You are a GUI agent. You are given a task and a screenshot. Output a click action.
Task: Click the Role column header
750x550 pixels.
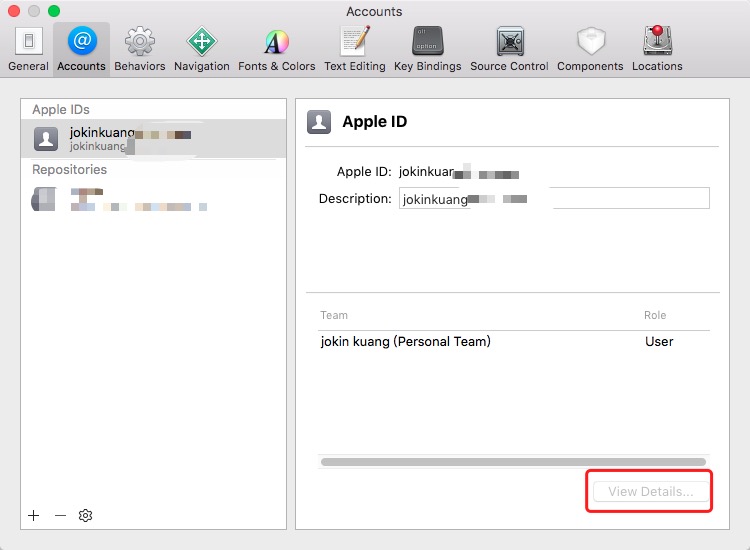pyautogui.click(x=655, y=315)
